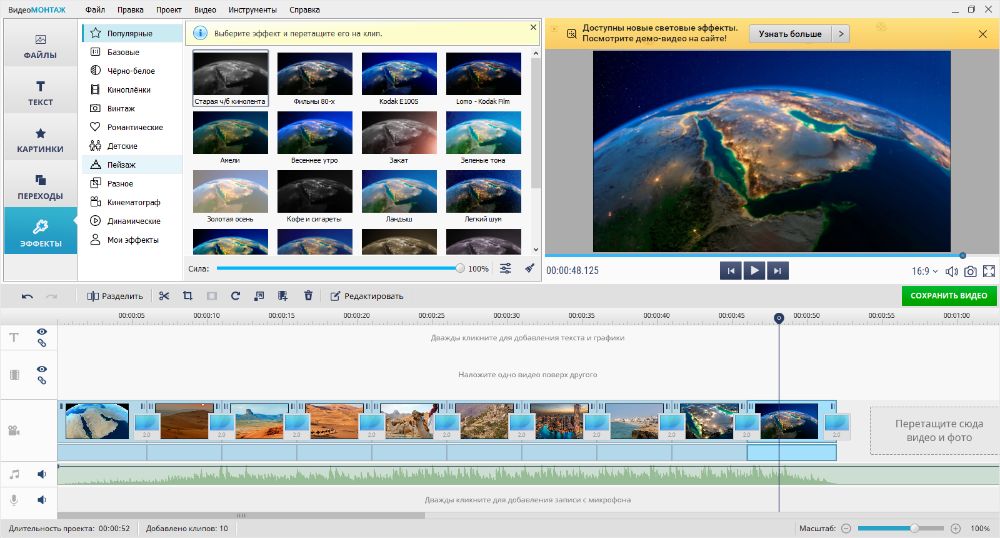The height and width of the screenshot is (538, 1000).
Task: Take a snapshot with the camera icon
Action: 970,271
